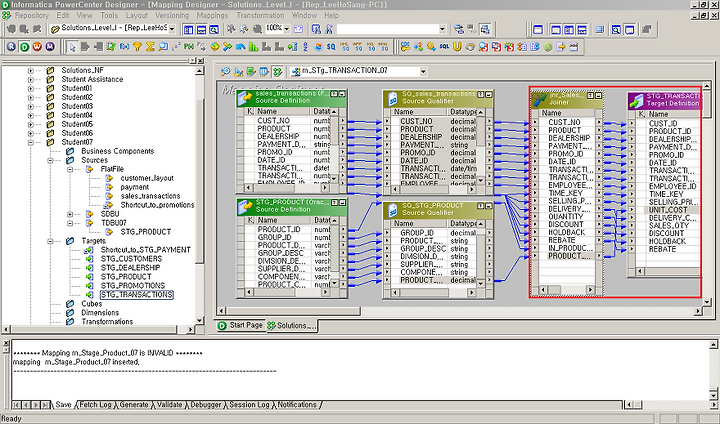Viewport: 720px width, 424px height.
Task: Add a Filter transformation (funnel icon)
Action: click(x=137, y=46)
